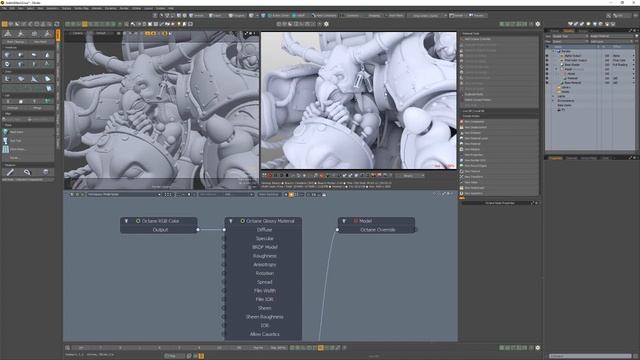Open the Assign Material dropdown
Viewport: 640px width, 360px height.
pyautogui.click(x=611, y=36)
